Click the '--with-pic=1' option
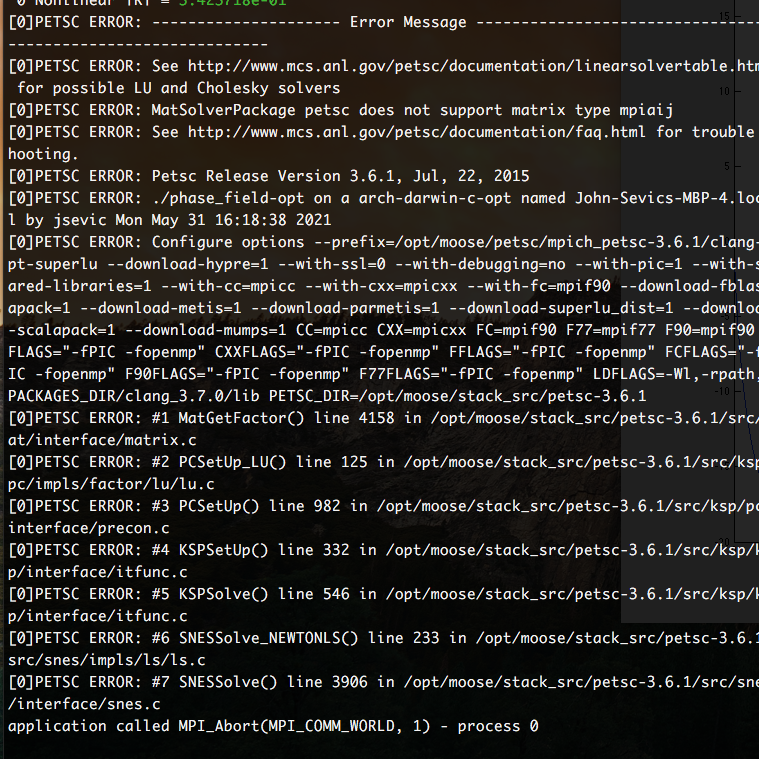 click(628, 264)
